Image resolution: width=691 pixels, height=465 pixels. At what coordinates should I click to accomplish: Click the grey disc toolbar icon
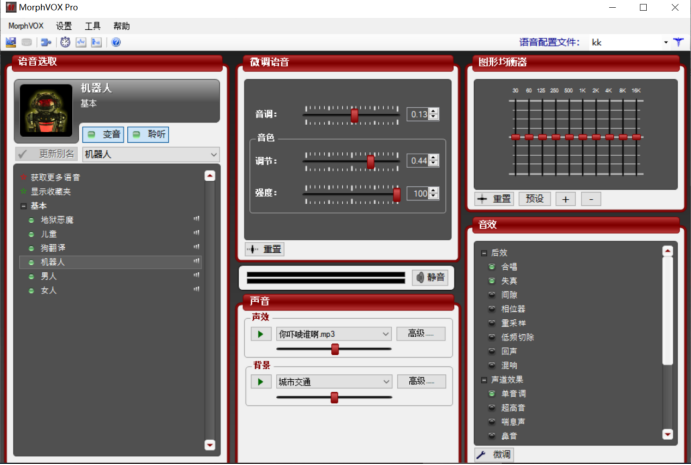click(27, 42)
